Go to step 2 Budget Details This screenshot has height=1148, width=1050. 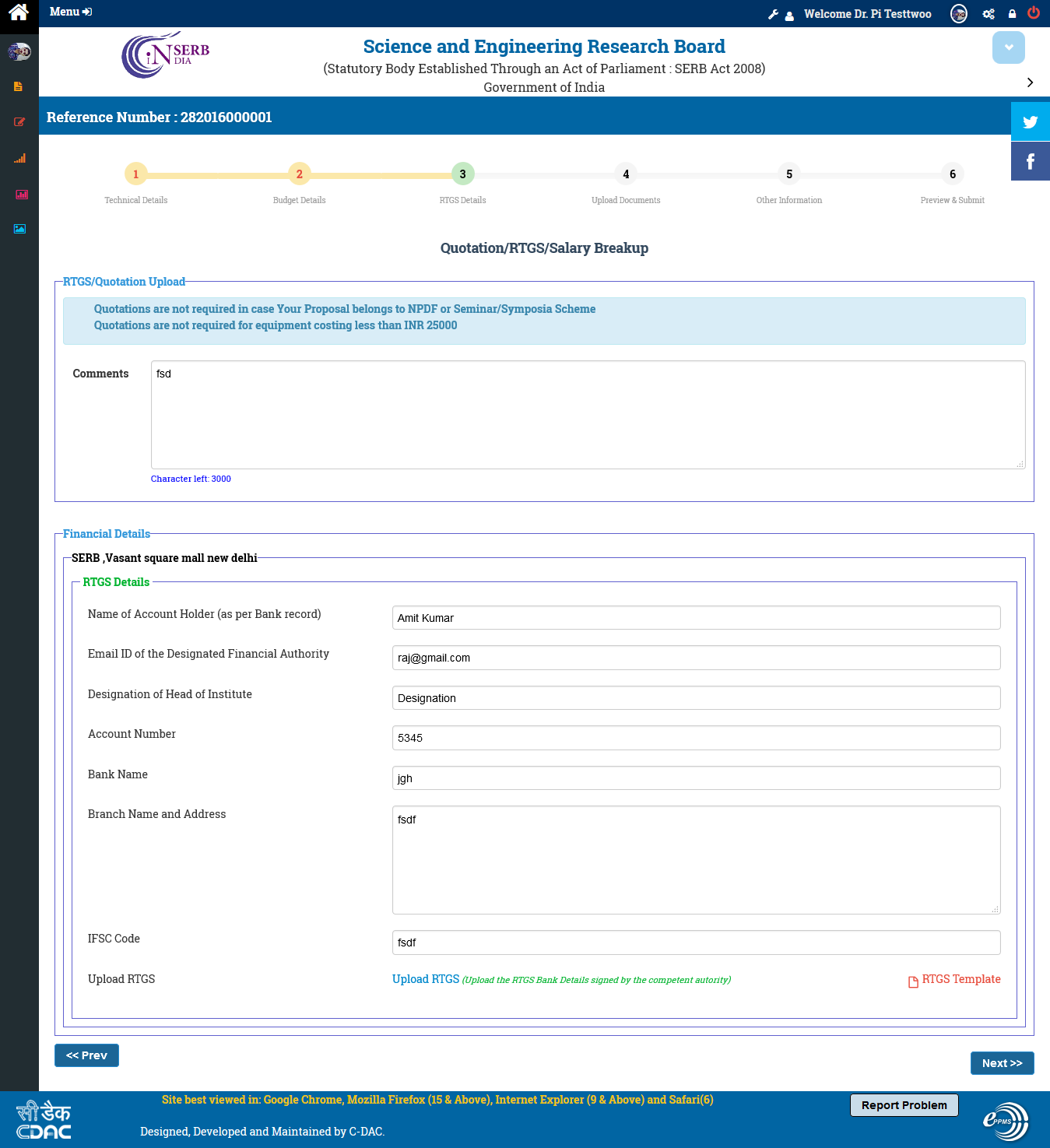point(299,174)
